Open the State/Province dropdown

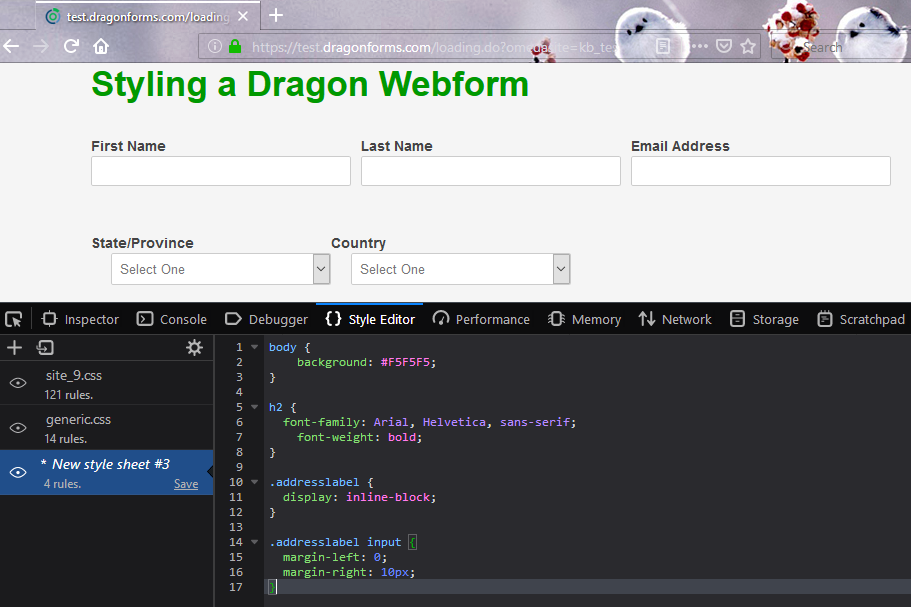tap(220, 269)
